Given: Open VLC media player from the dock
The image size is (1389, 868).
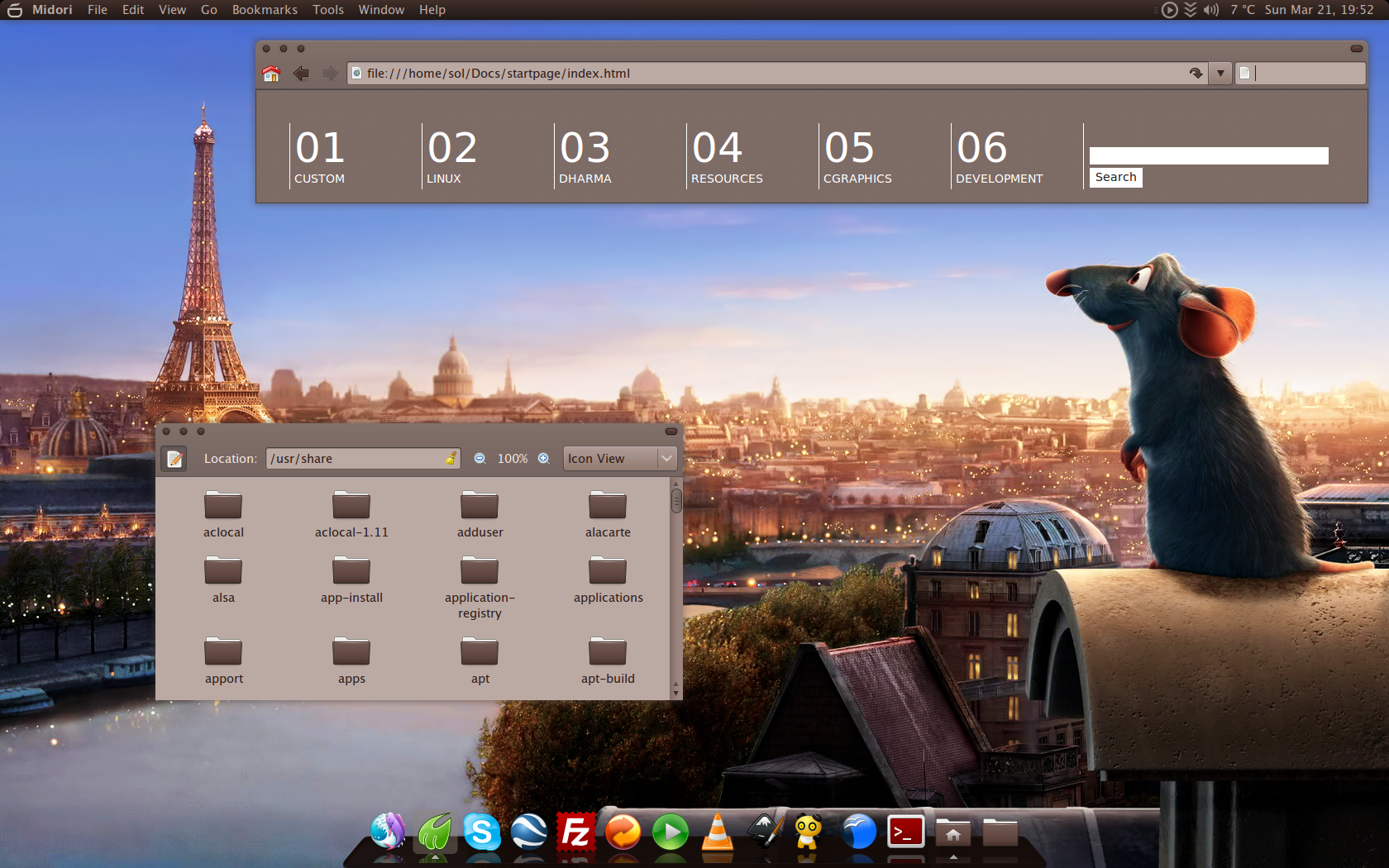Looking at the screenshot, I should 718,832.
